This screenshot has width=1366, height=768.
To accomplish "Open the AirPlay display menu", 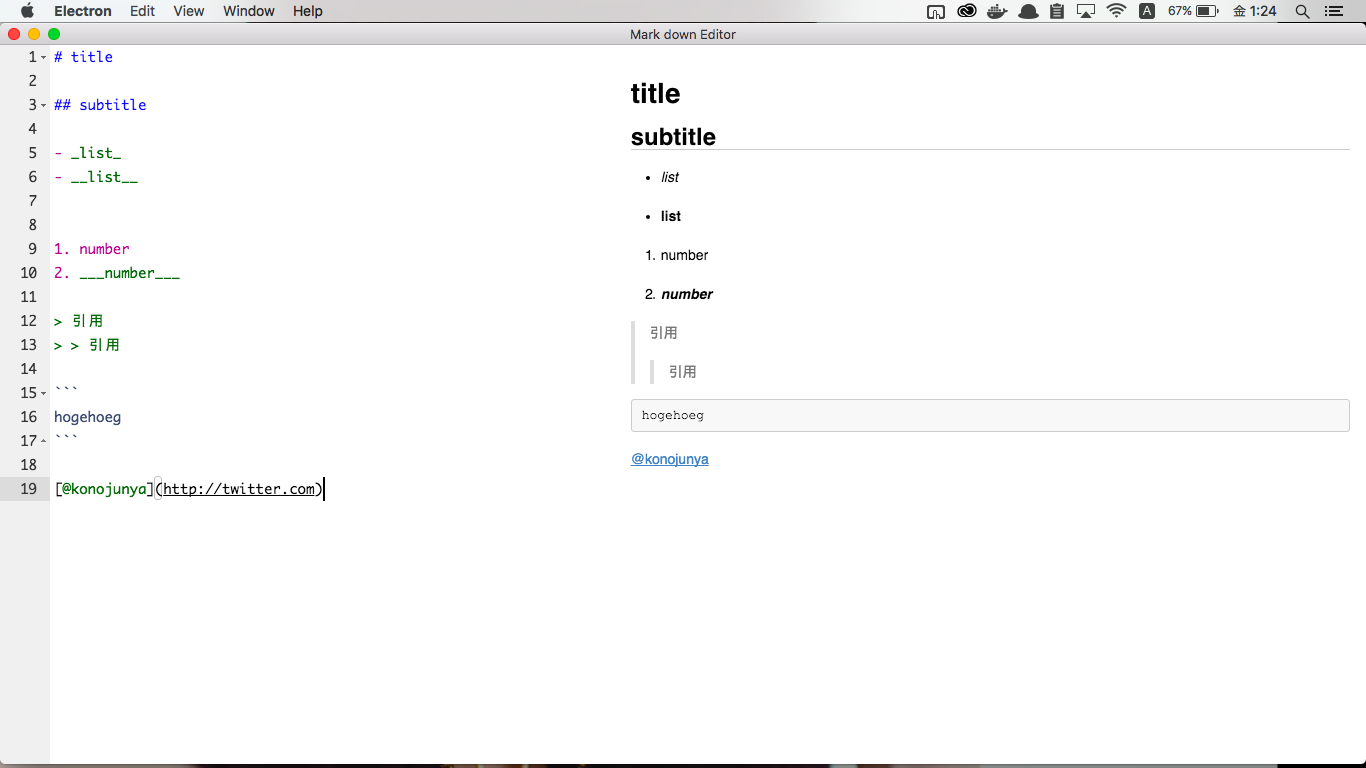I will 1087,11.
